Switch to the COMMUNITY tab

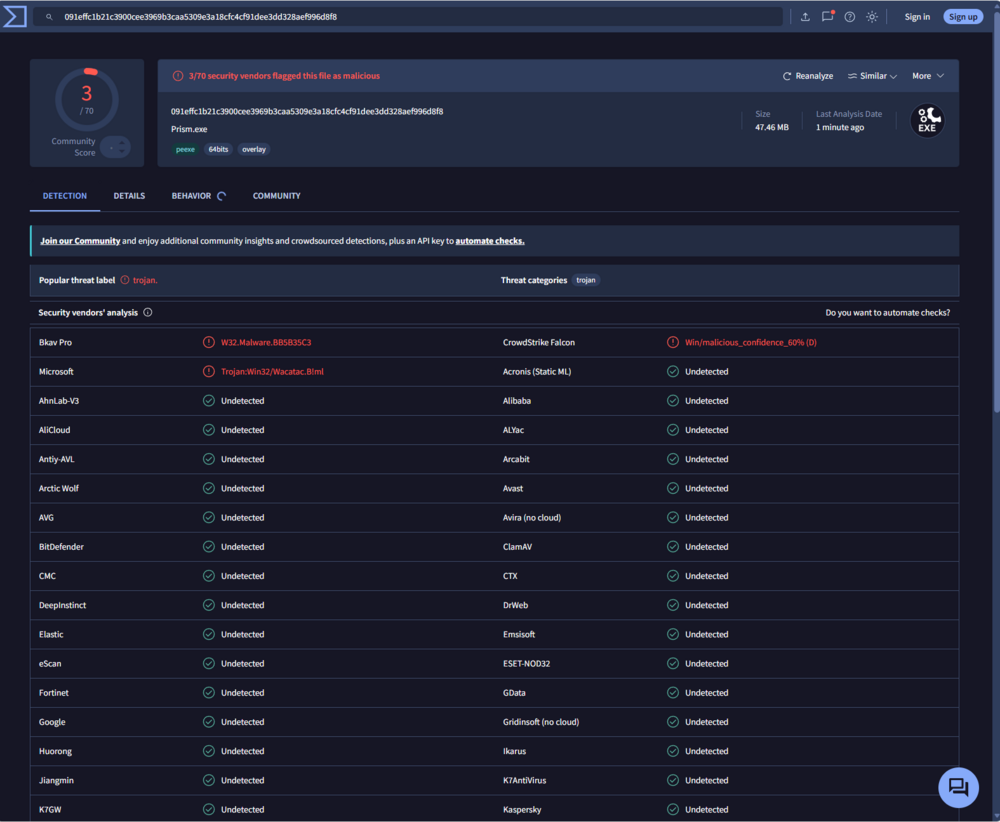[x=276, y=196]
